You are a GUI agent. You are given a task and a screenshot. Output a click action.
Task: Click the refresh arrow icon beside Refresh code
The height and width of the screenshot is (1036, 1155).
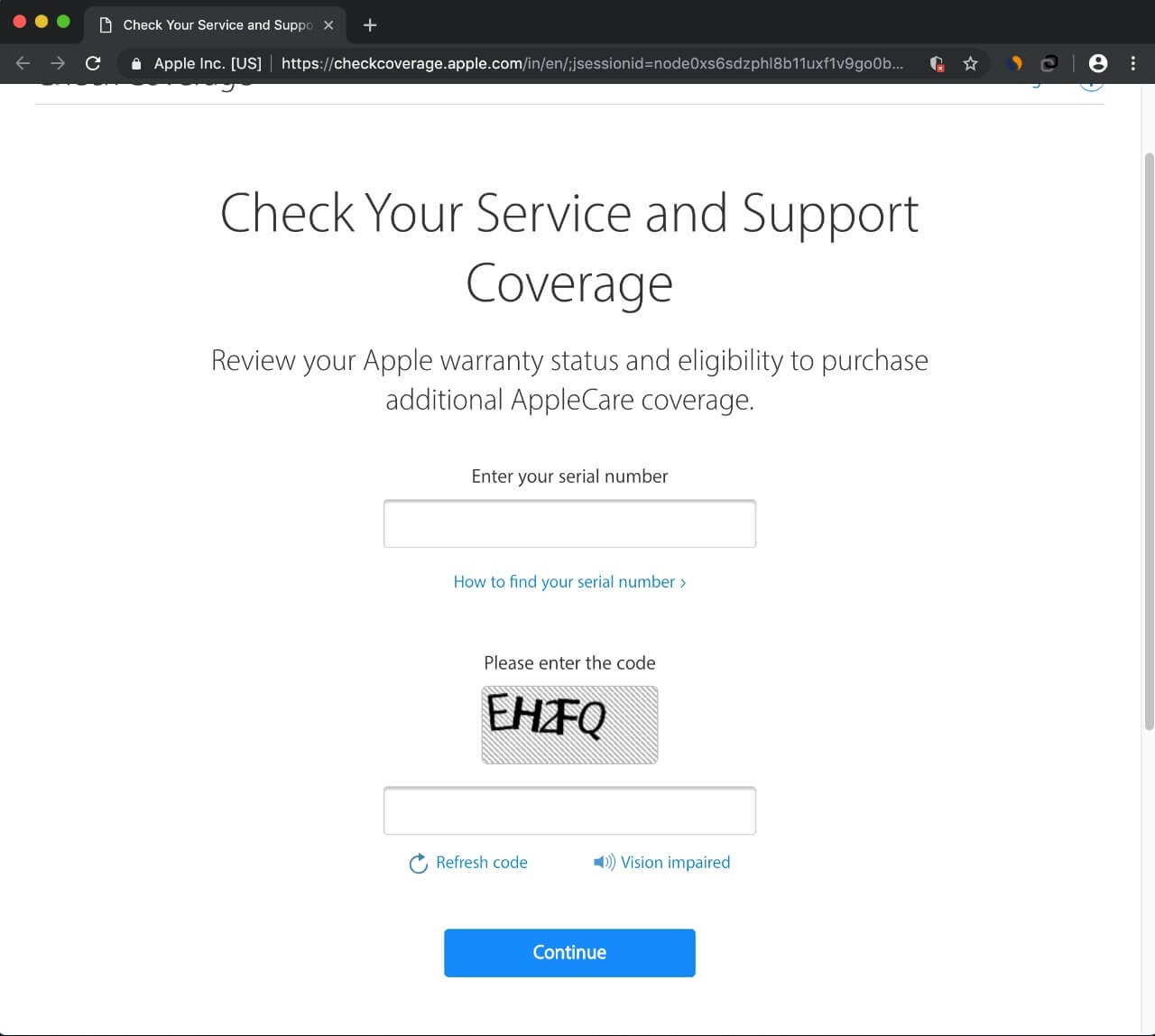[418, 864]
